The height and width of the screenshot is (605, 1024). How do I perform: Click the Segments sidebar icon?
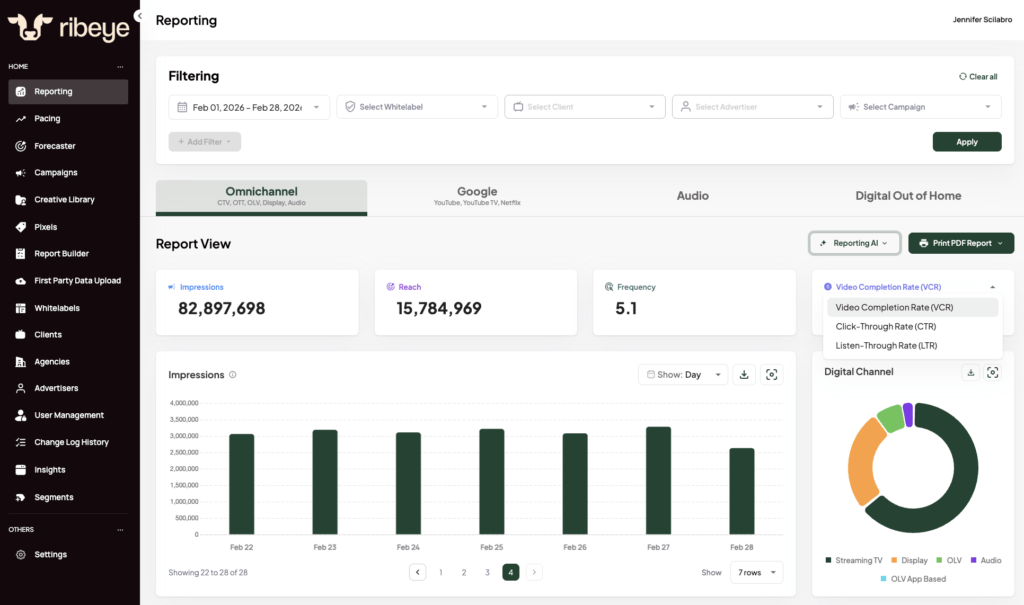pos(21,497)
